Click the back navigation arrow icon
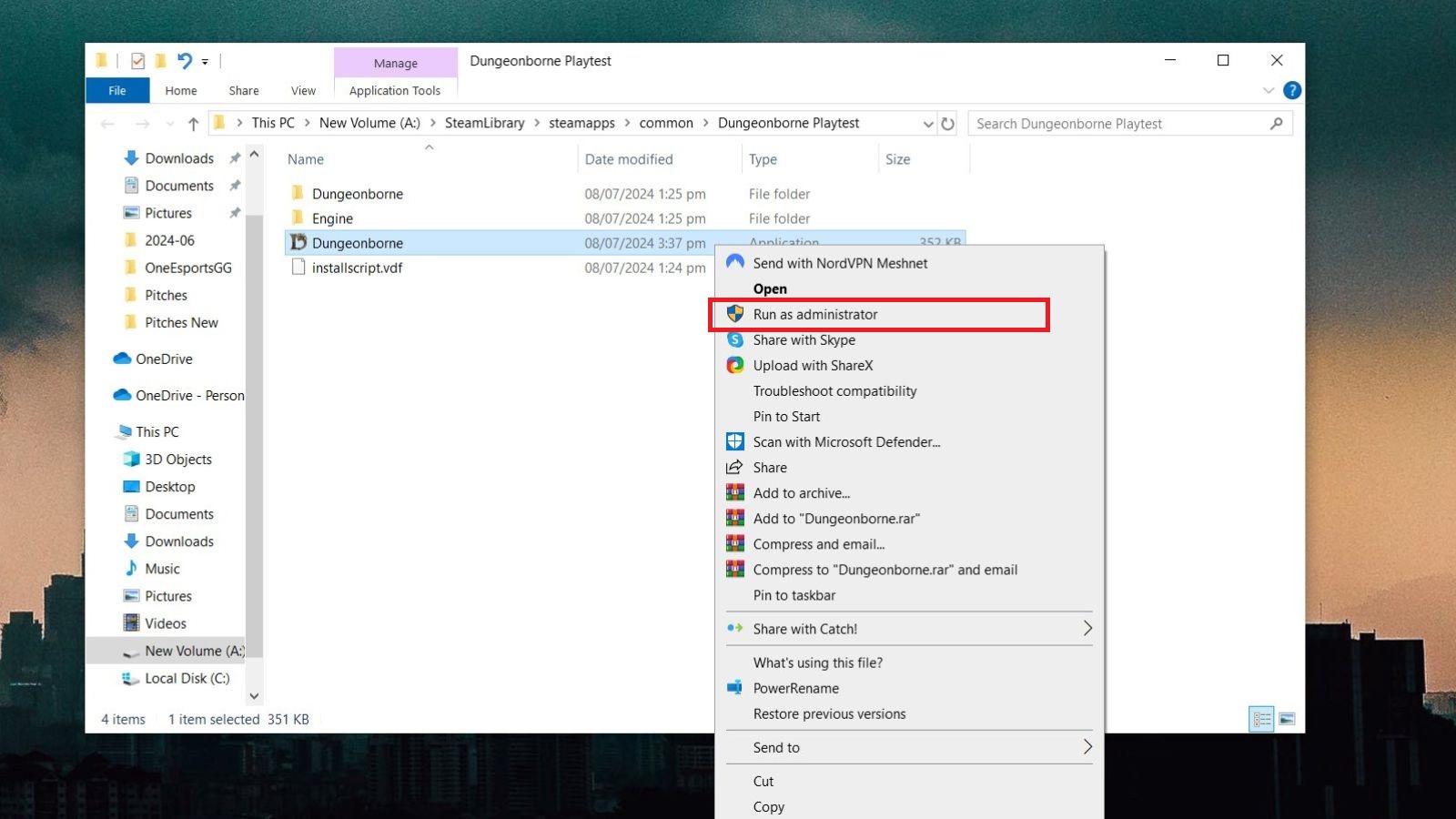The image size is (1456, 819). point(109,123)
